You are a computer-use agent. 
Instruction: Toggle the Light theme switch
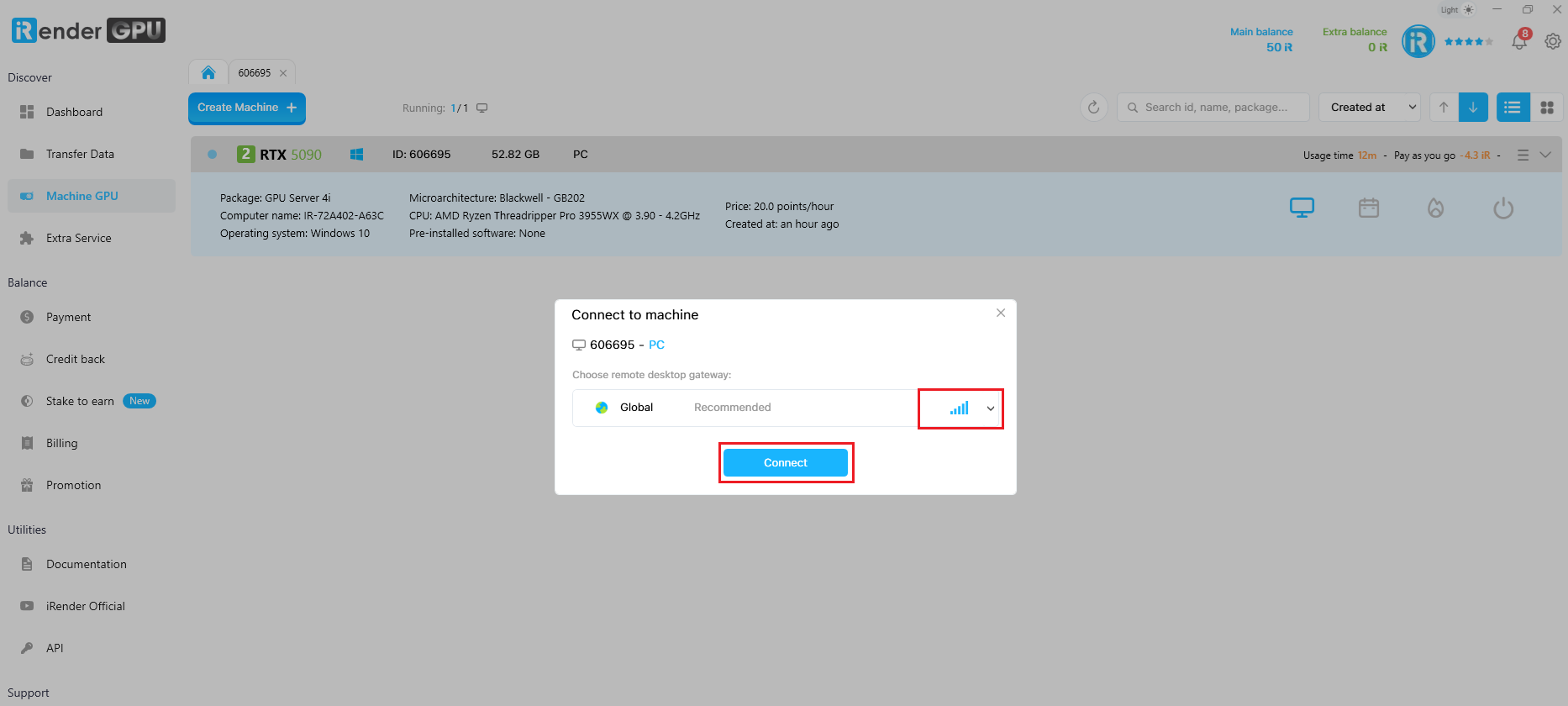click(1457, 10)
